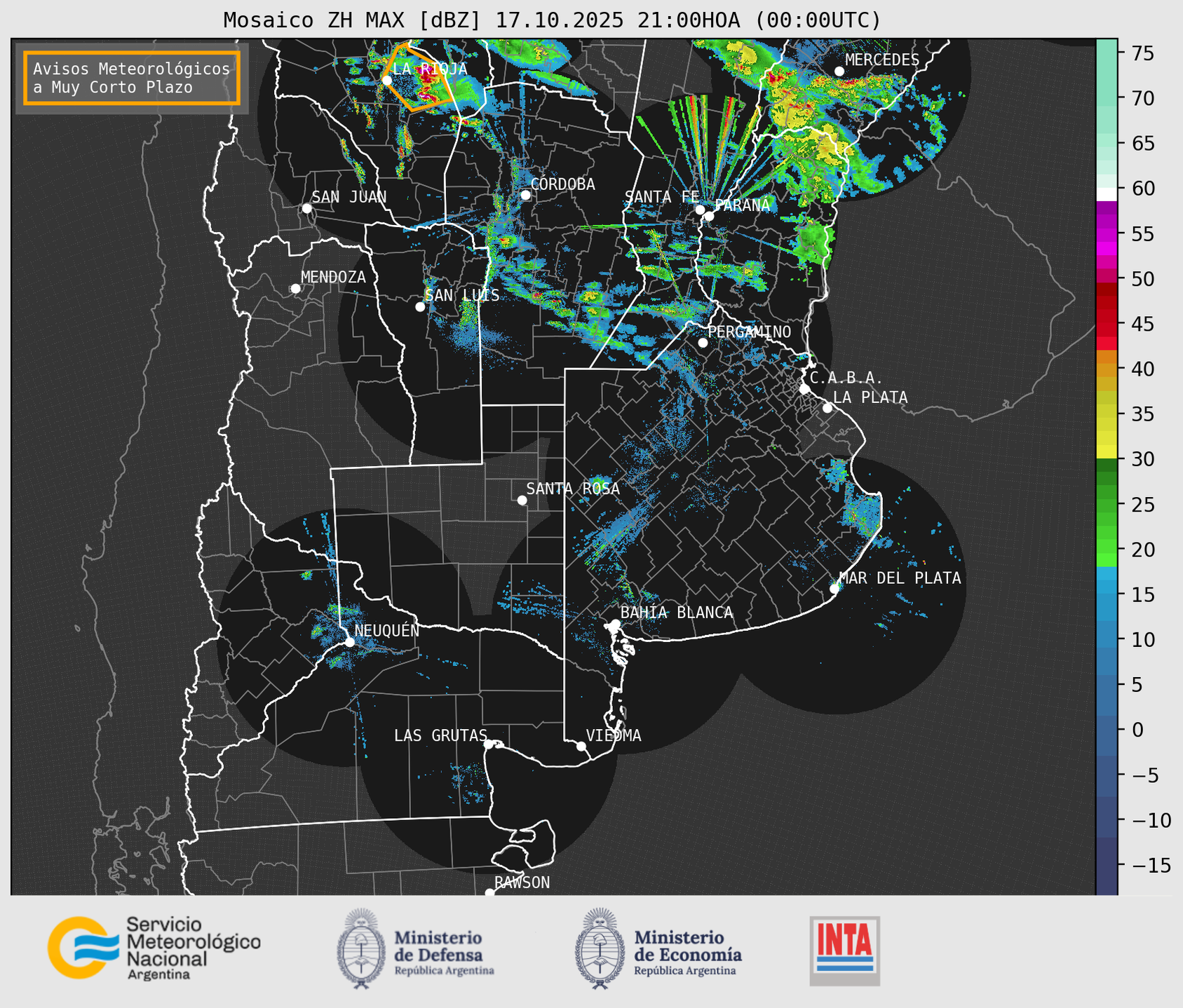Click the 10 dBZ blue band on color scale
This screenshot has height=1008, width=1183.
pyautogui.click(x=1106, y=639)
